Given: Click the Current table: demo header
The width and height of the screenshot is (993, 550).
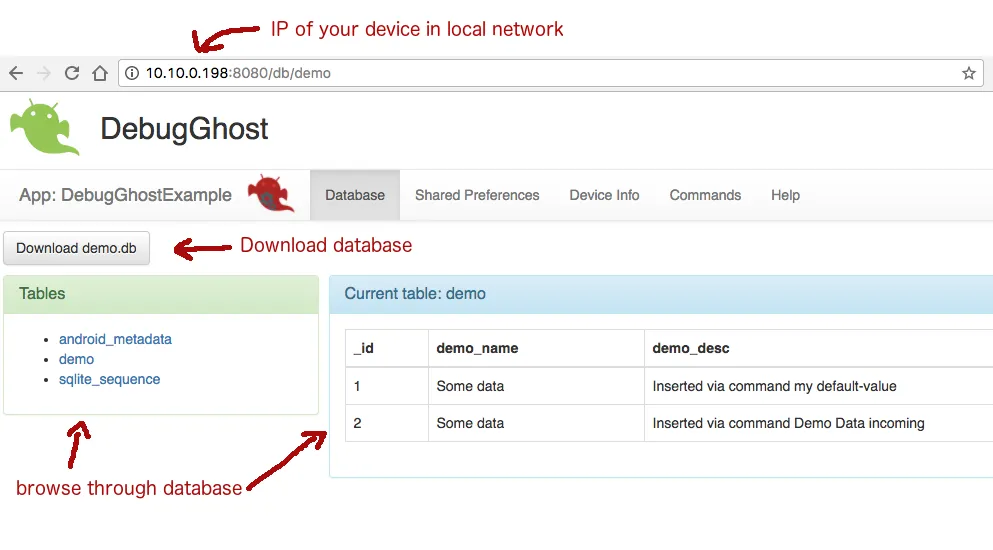Looking at the screenshot, I should (661, 294).
